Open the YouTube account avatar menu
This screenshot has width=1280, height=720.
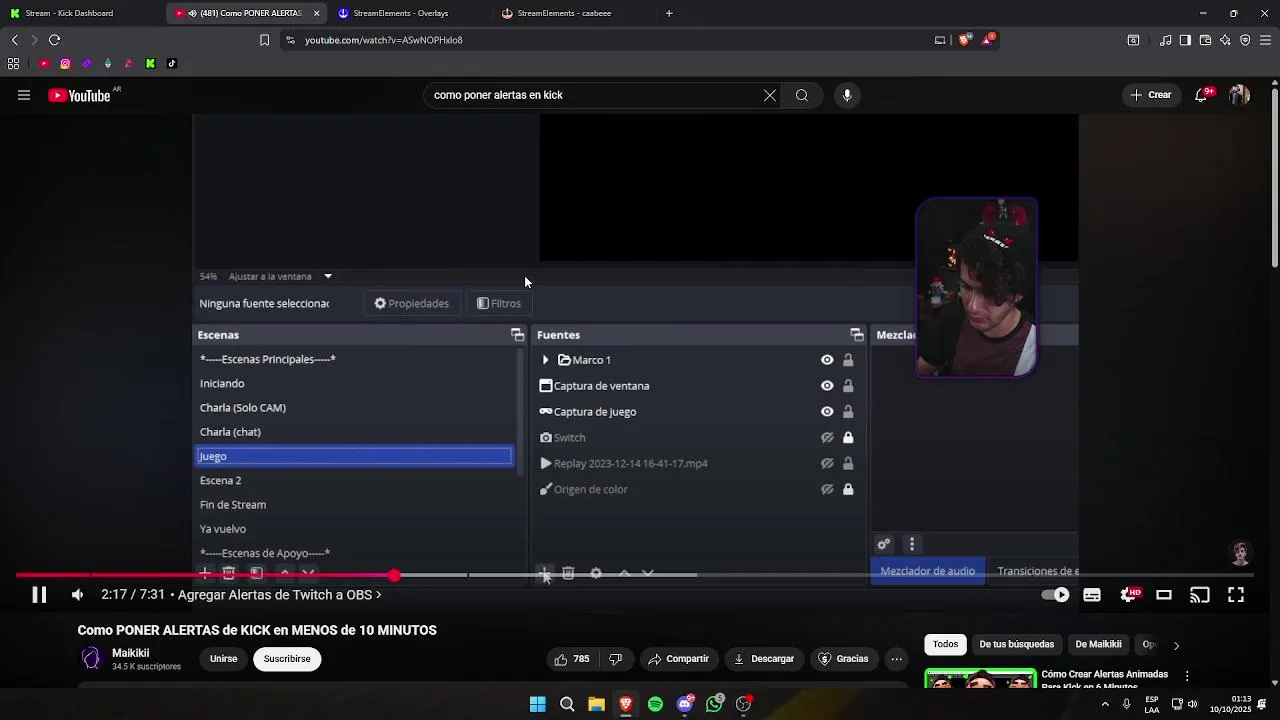[1239, 95]
